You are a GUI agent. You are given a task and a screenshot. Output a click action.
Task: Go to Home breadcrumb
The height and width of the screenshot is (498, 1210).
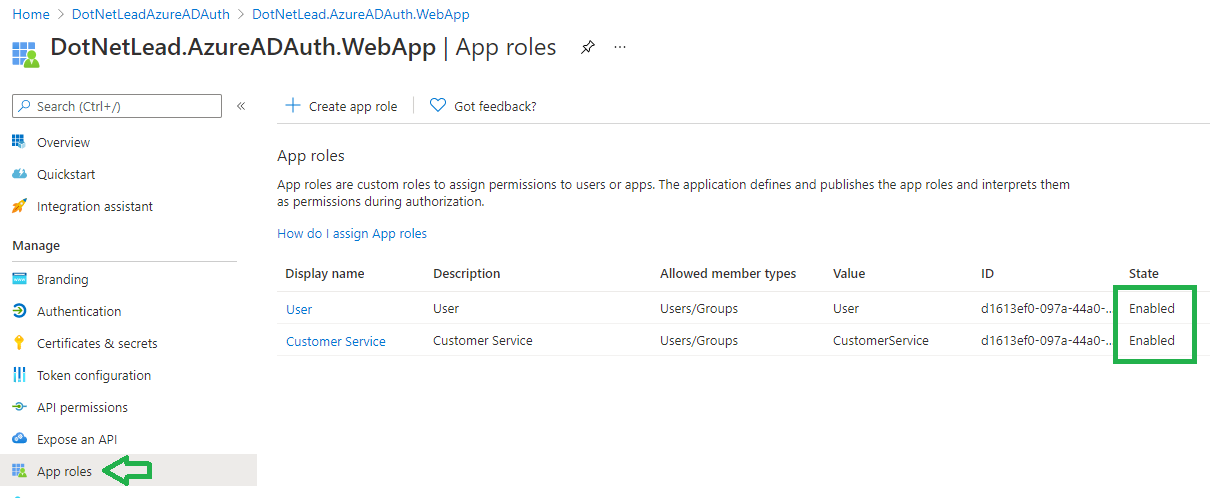point(31,14)
